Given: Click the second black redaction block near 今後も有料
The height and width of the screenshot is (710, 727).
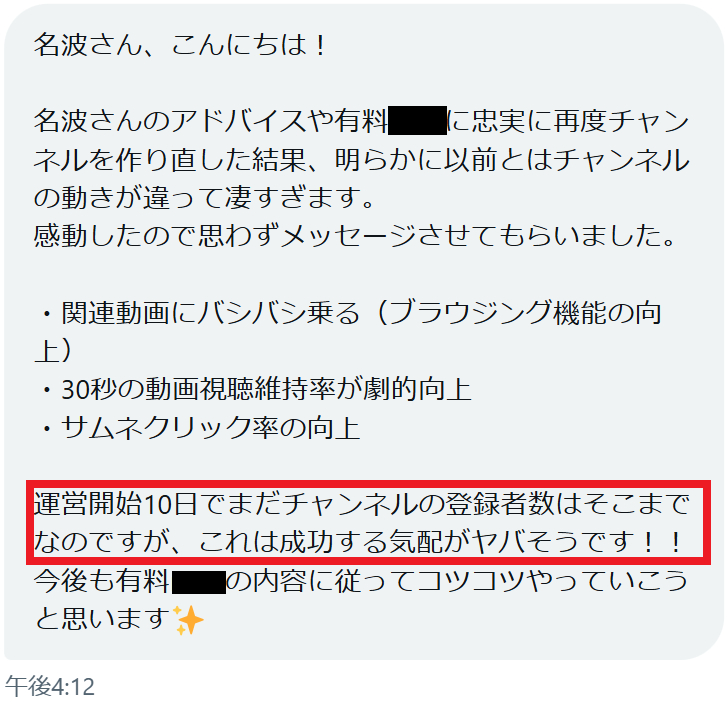Looking at the screenshot, I should pos(199,582).
